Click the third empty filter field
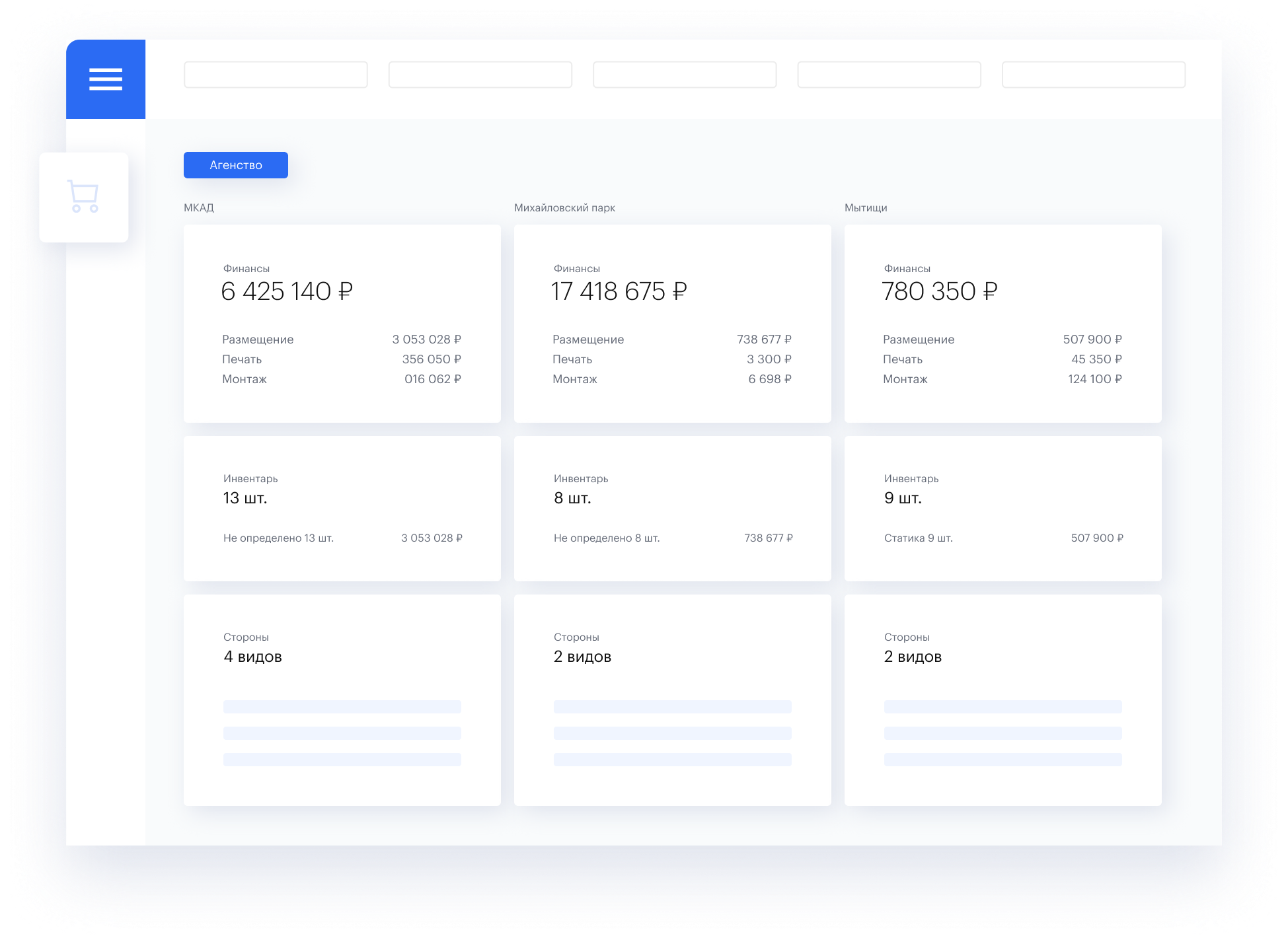This screenshot has height=938, width=1288. tap(685, 75)
